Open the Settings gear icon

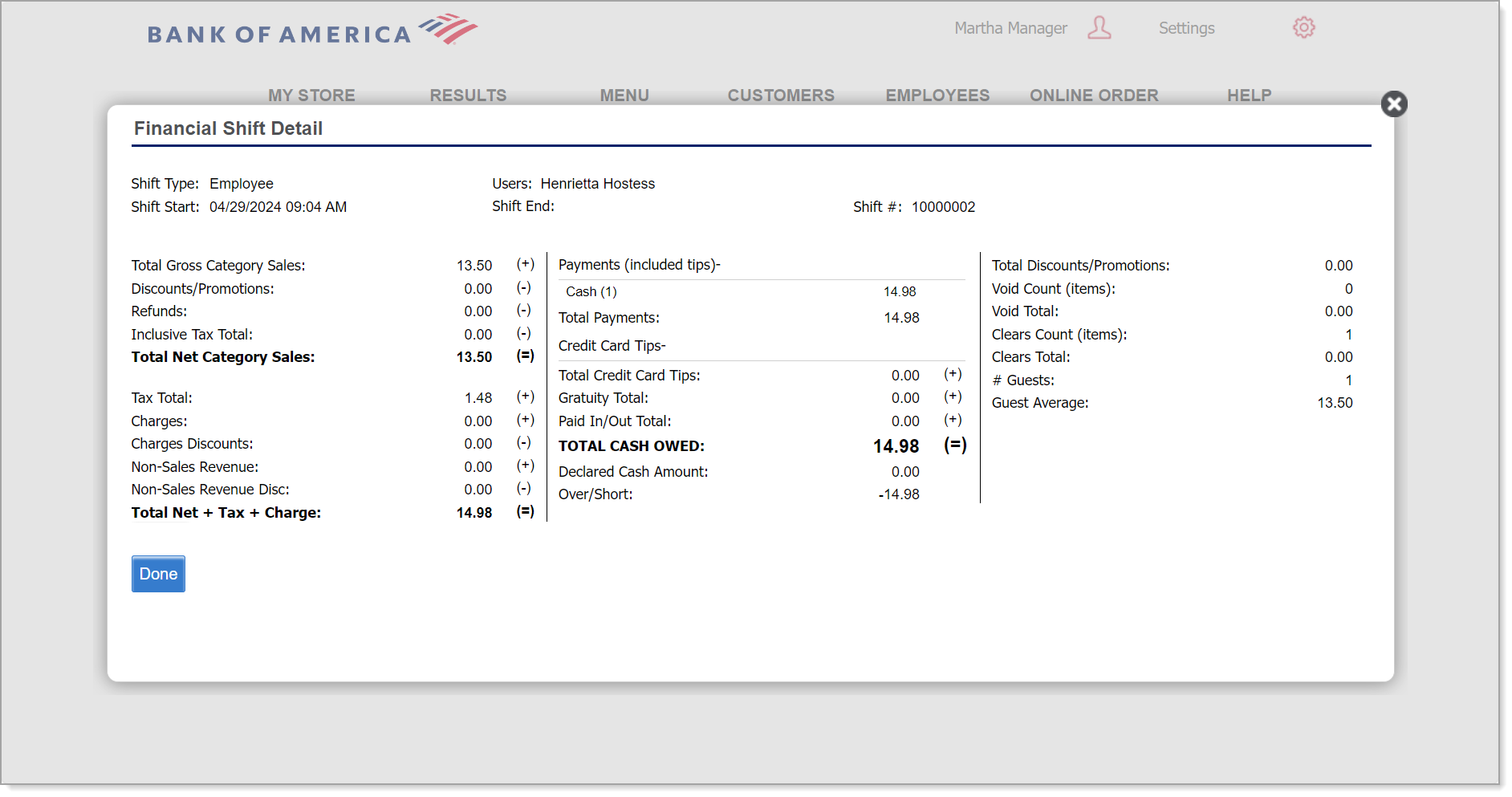(1304, 28)
